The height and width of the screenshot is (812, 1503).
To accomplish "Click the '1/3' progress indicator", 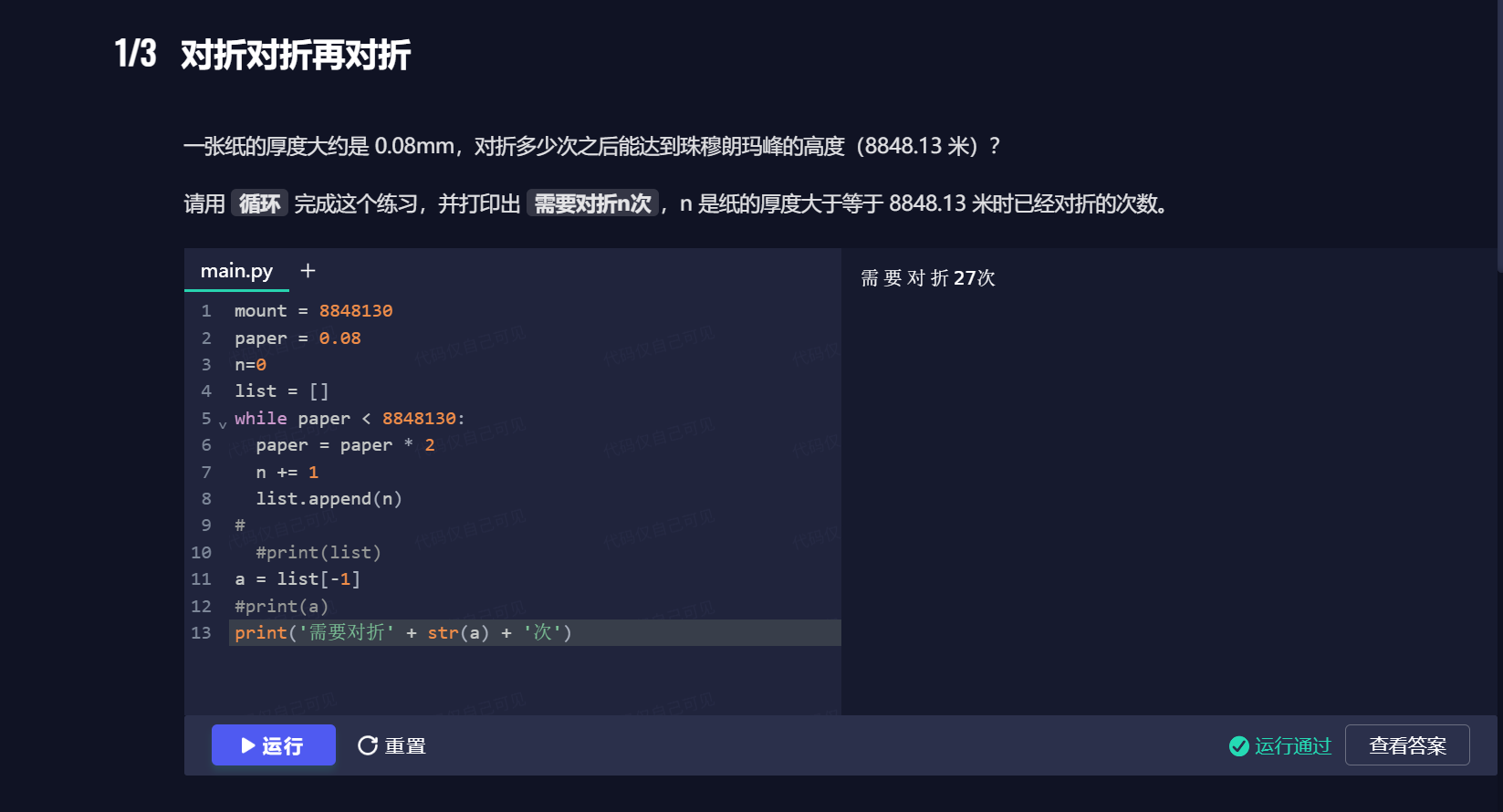I will click(135, 54).
